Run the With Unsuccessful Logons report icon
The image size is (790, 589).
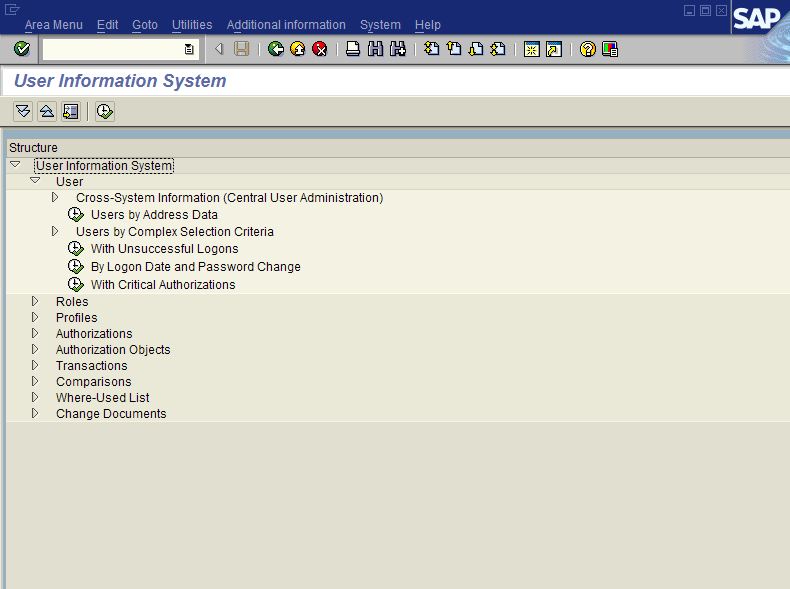(x=76, y=248)
